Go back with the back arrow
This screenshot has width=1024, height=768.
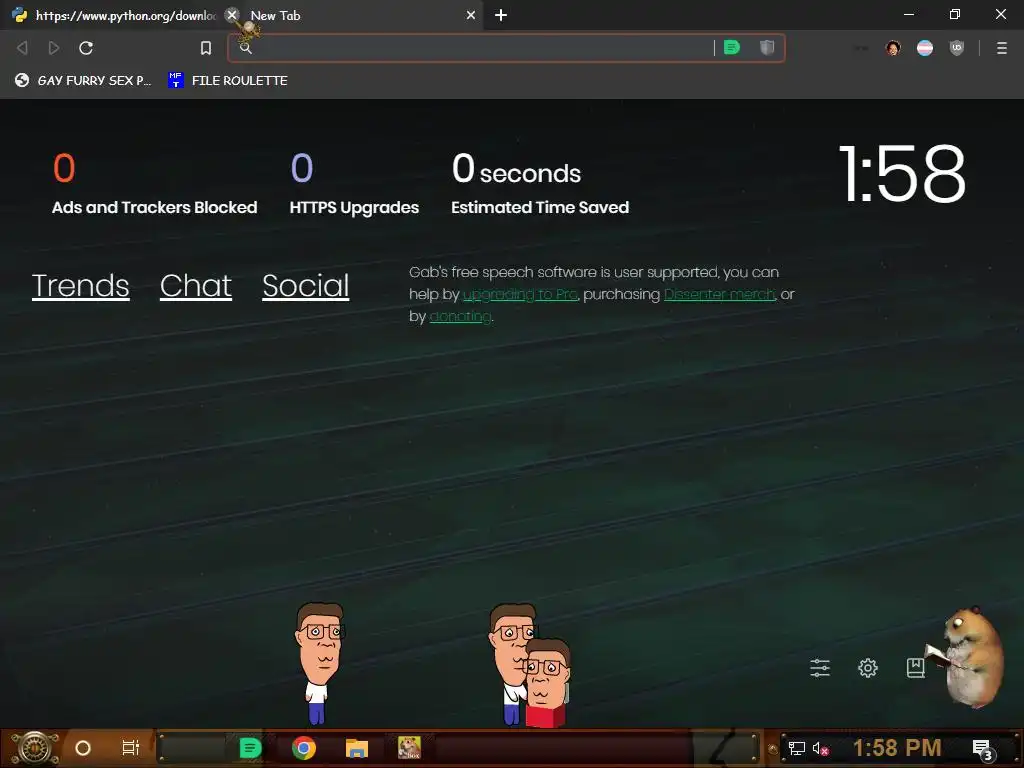coord(22,48)
